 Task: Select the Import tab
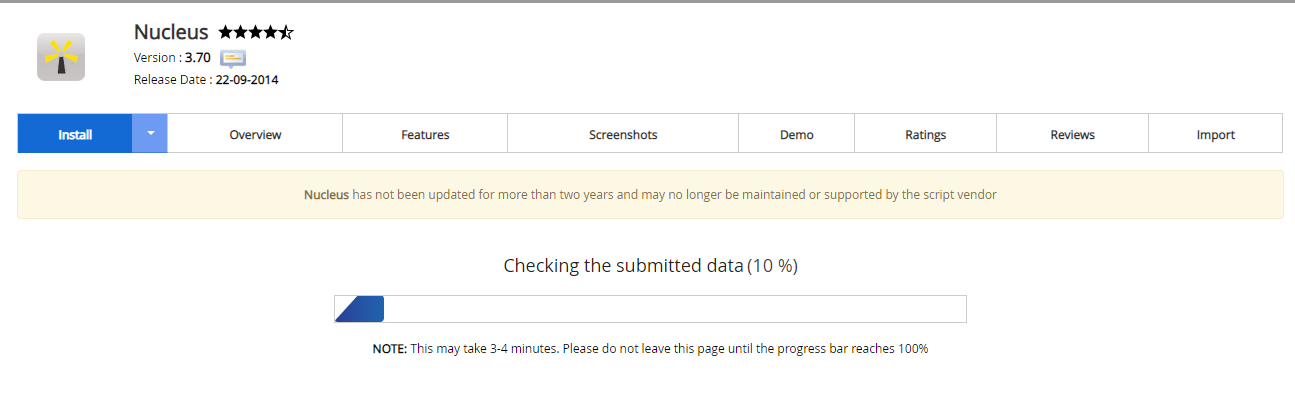(1216, 134)
